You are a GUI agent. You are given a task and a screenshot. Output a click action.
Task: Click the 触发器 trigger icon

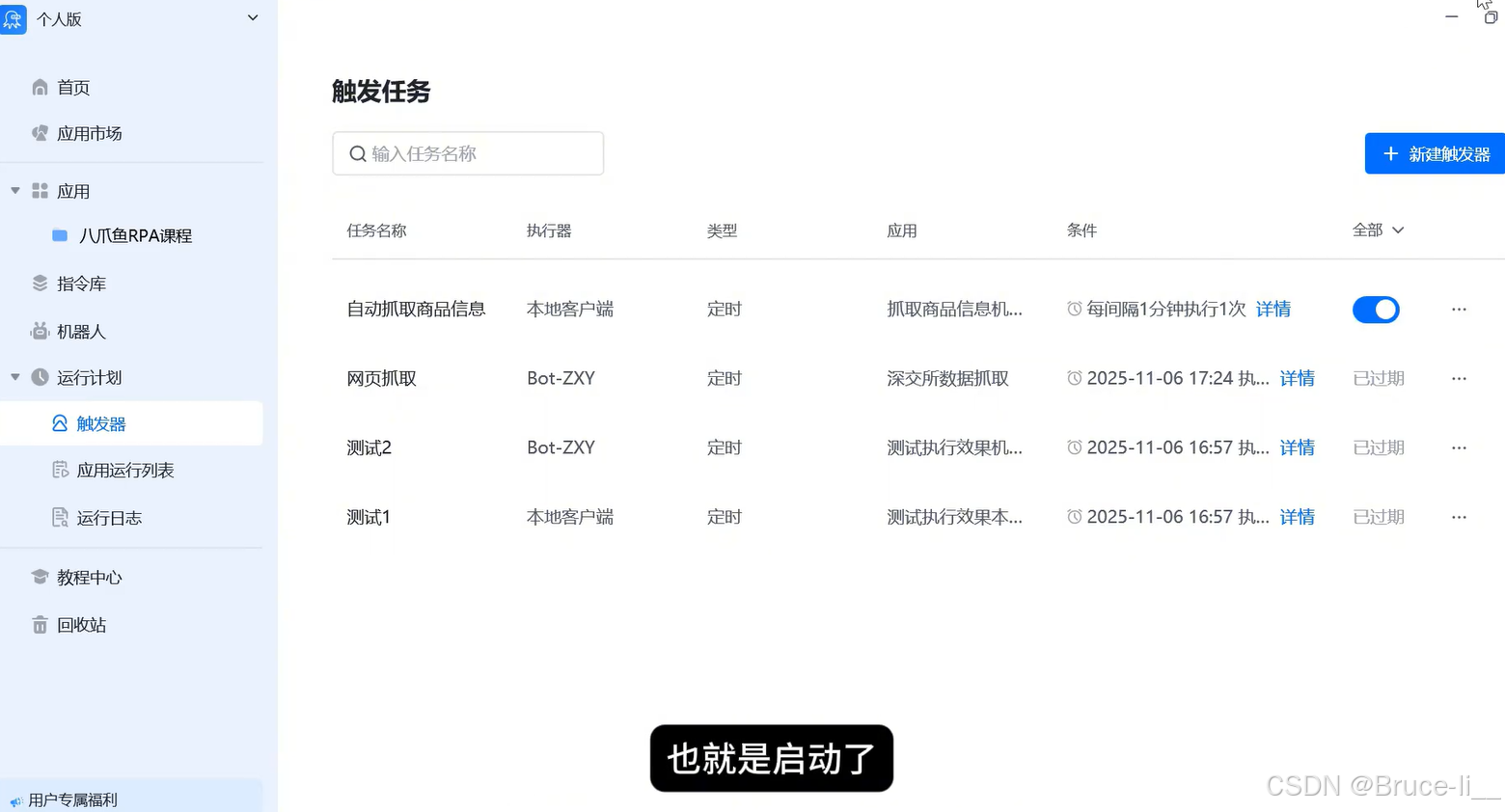[x=60, y=423]
